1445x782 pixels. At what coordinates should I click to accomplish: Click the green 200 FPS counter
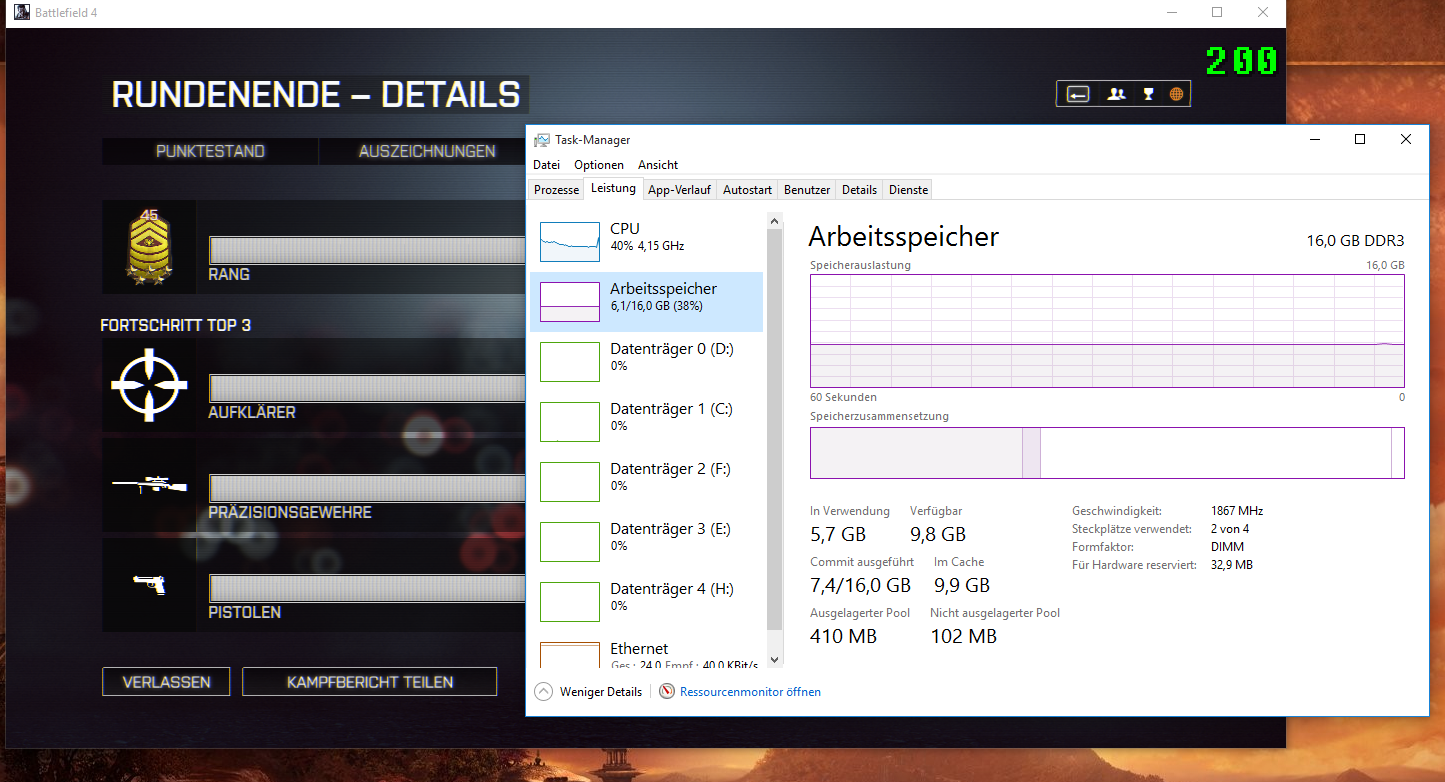point(1242,62)
